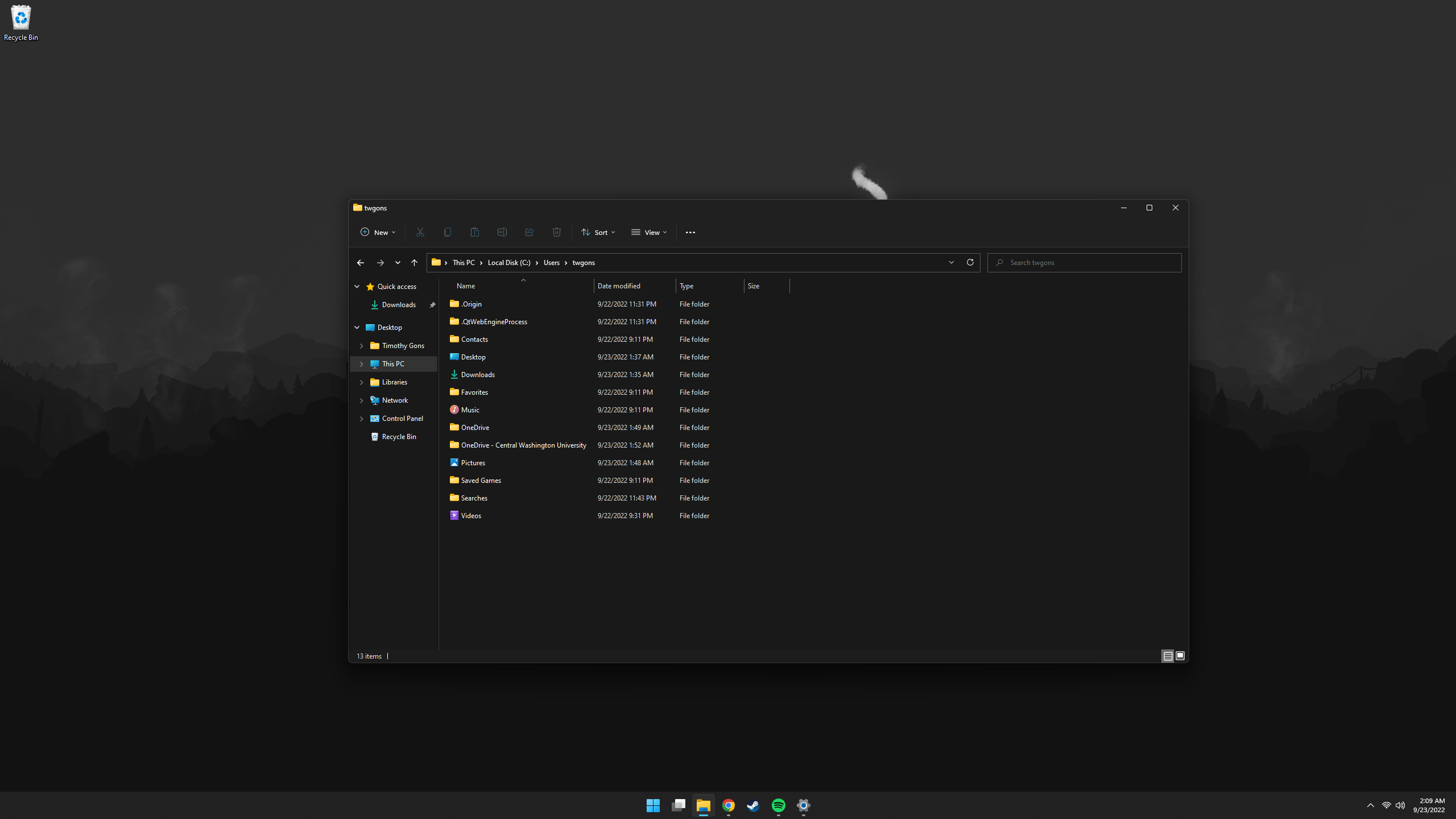Open the New item dropdown
Screen dimensions: 1456x819
tap(378, 232)
